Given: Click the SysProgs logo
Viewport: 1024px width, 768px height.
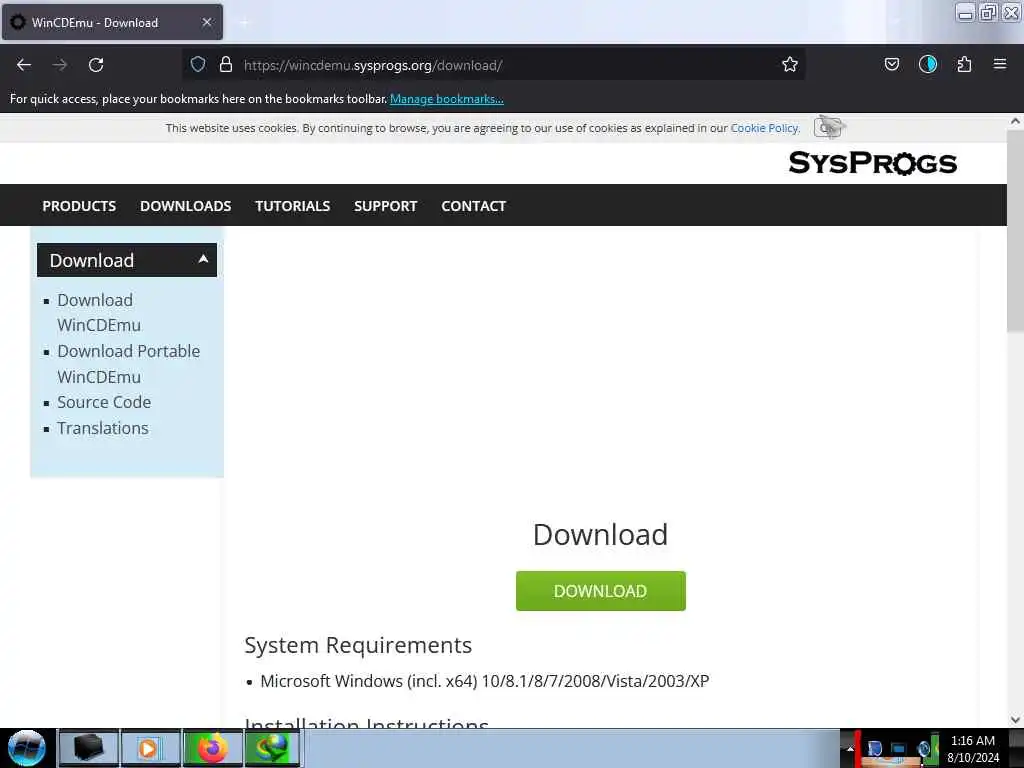Looking at the screenshot, I should 872,163.
